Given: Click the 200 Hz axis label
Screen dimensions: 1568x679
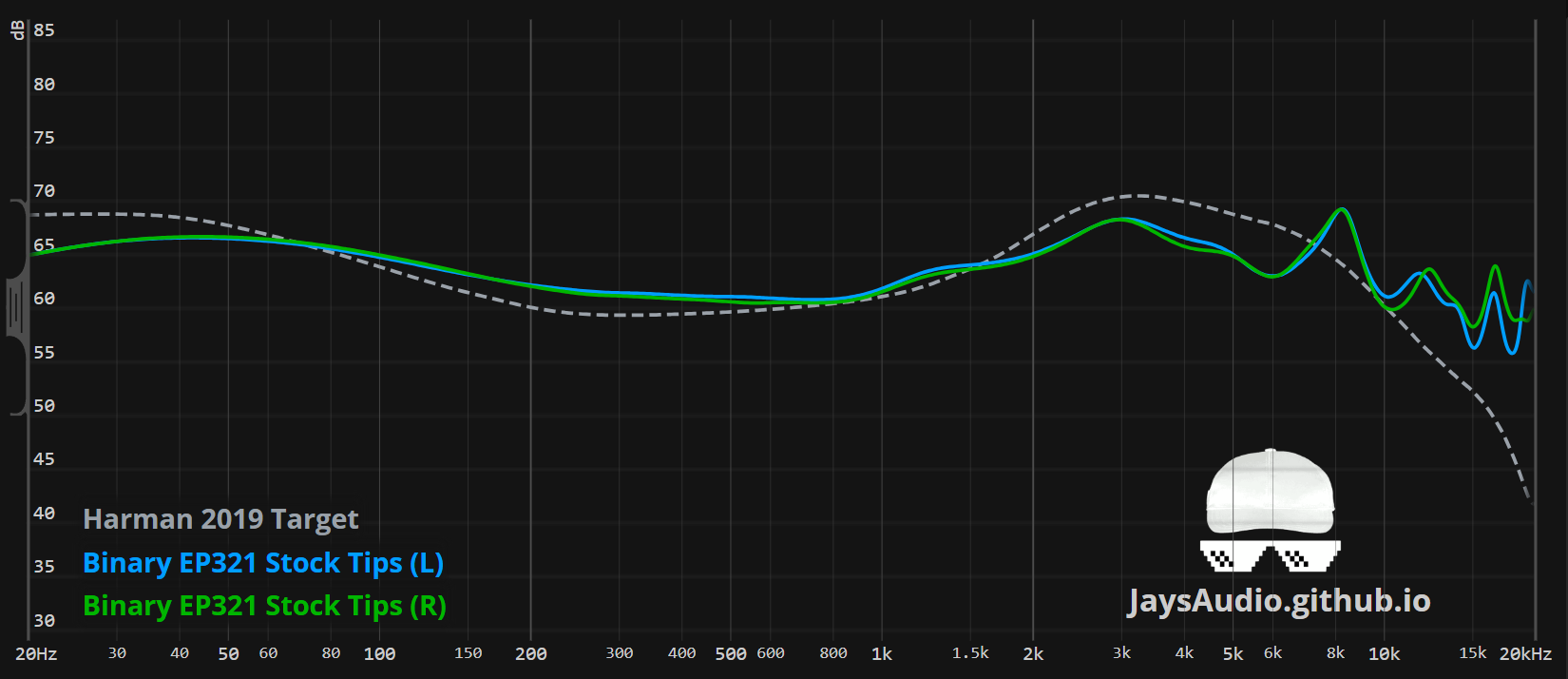Looking at the screenshot, I should click(530, 654).
